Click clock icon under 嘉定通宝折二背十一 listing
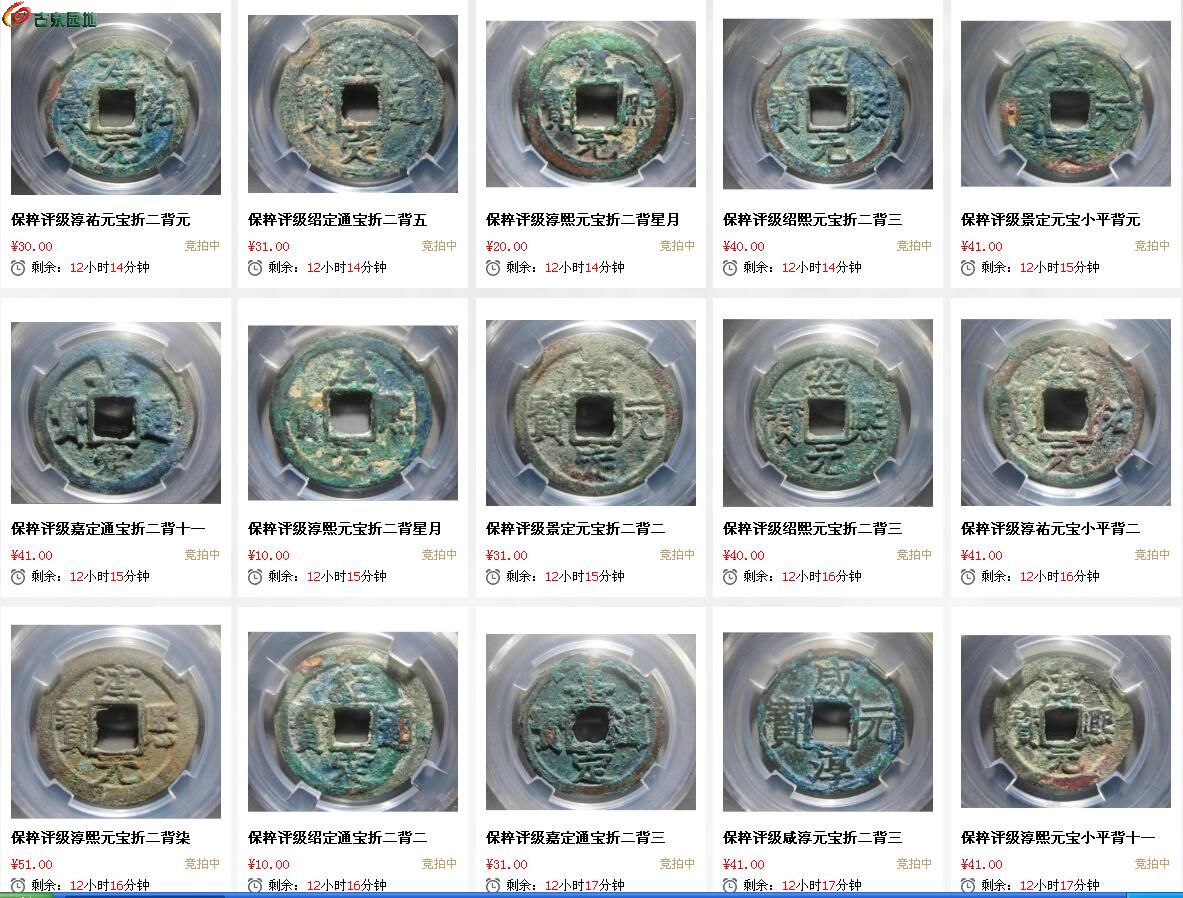This screenshot has height=898, width=1183. click(x=18, y=577)
